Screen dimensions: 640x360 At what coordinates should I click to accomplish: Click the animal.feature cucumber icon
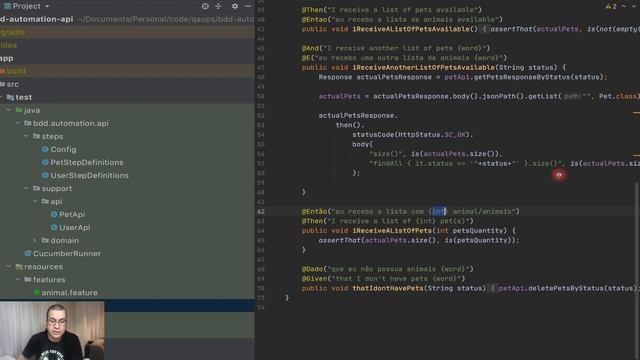pos(36,293)
